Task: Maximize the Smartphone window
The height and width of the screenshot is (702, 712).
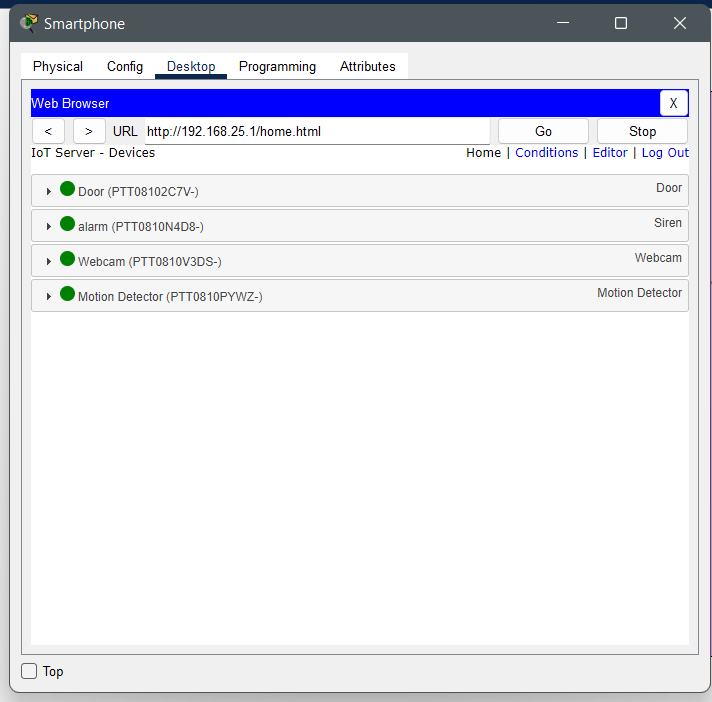Action: (621, 23)
